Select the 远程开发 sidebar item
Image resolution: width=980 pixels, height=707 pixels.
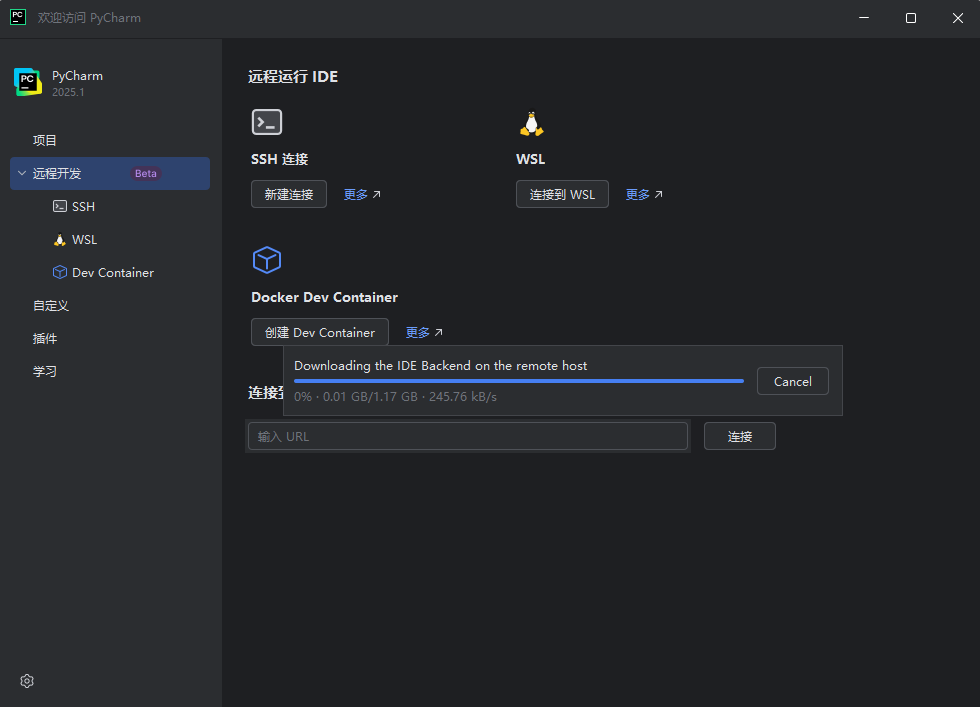110,173
